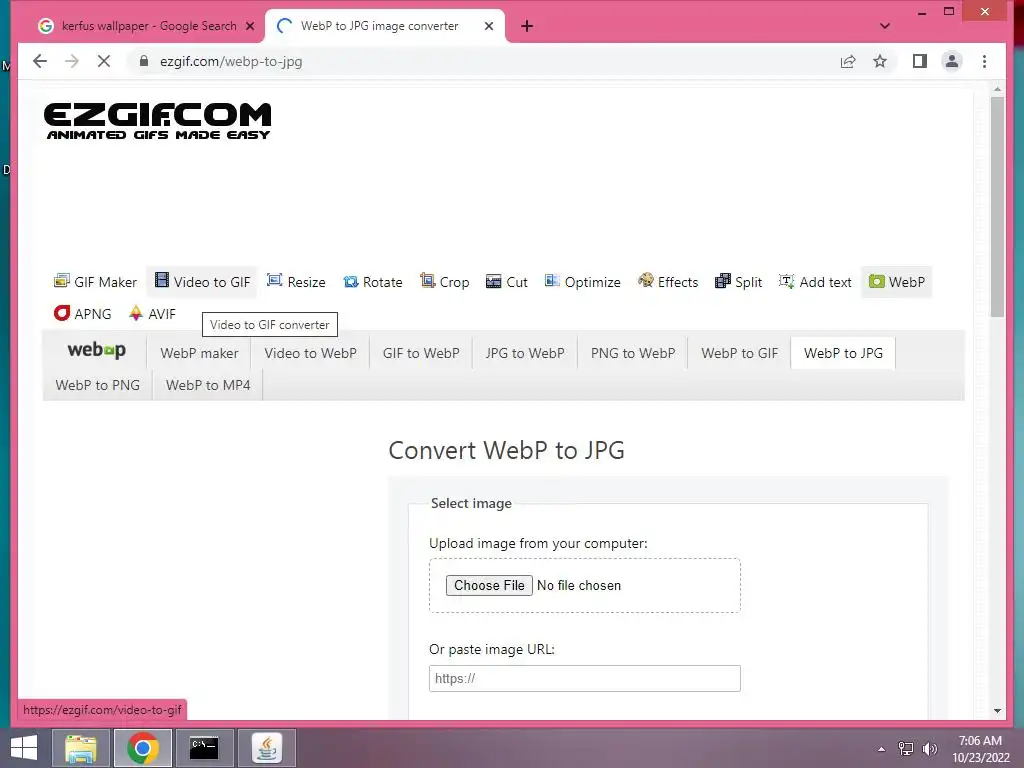Open the GIF Maker tool

(x=95, y=282)
